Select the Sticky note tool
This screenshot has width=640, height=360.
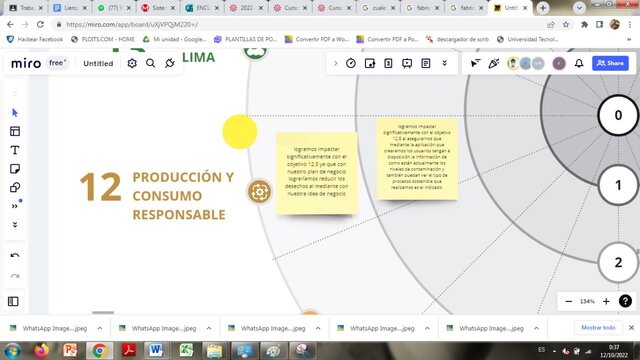coord(15,169)
